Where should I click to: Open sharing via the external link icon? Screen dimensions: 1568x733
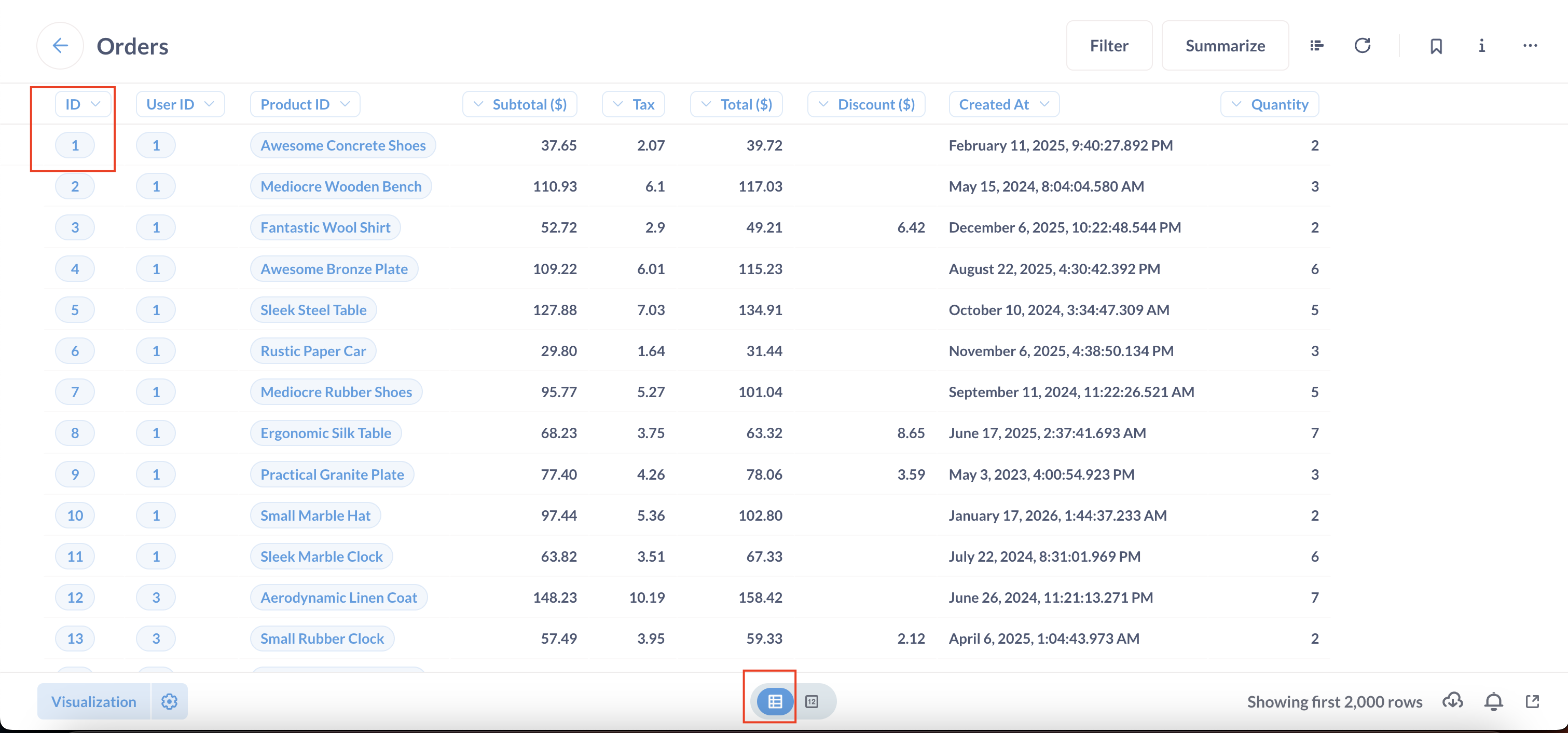(1534, 701)
